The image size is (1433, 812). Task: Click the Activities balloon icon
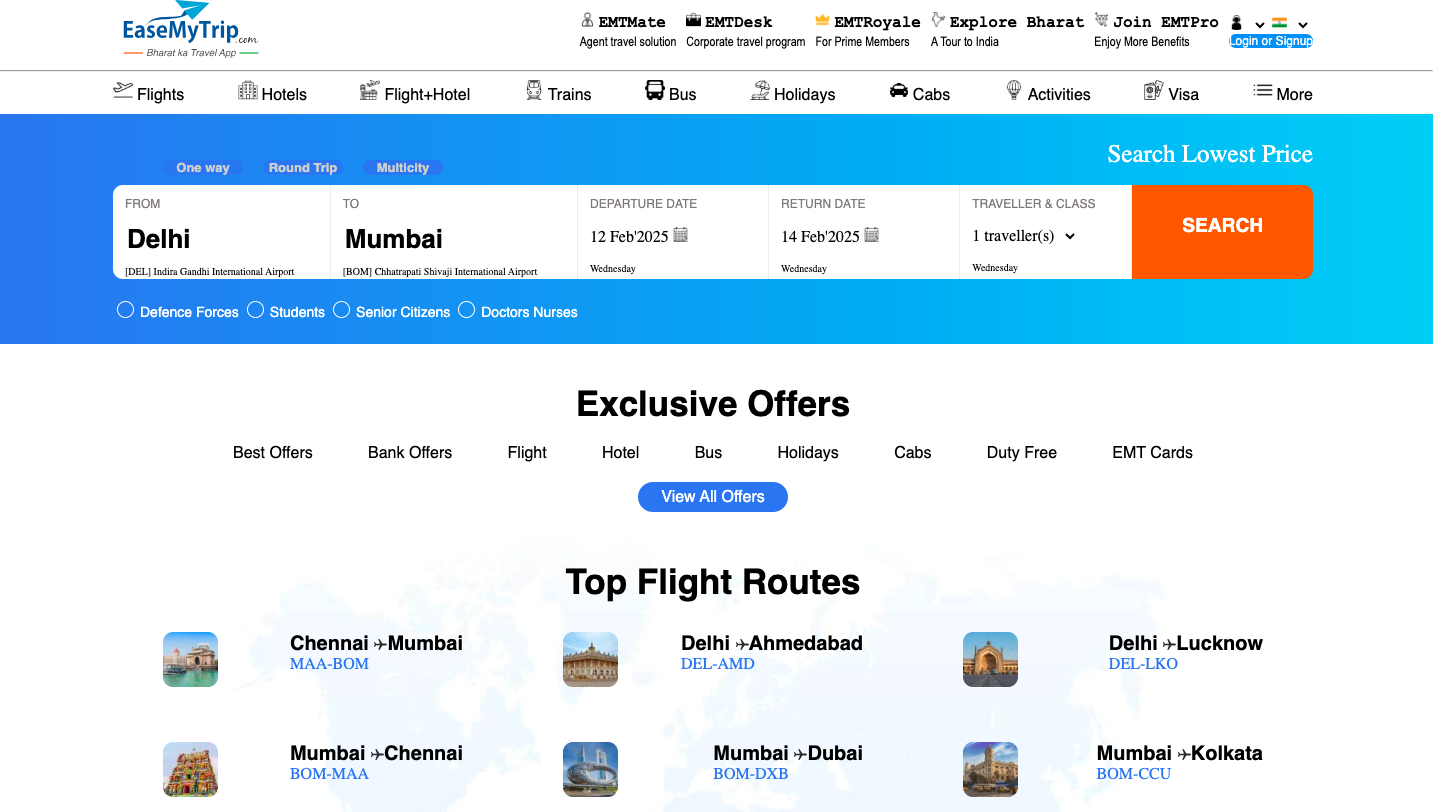pyautogui.click(x=1014, y=91)
